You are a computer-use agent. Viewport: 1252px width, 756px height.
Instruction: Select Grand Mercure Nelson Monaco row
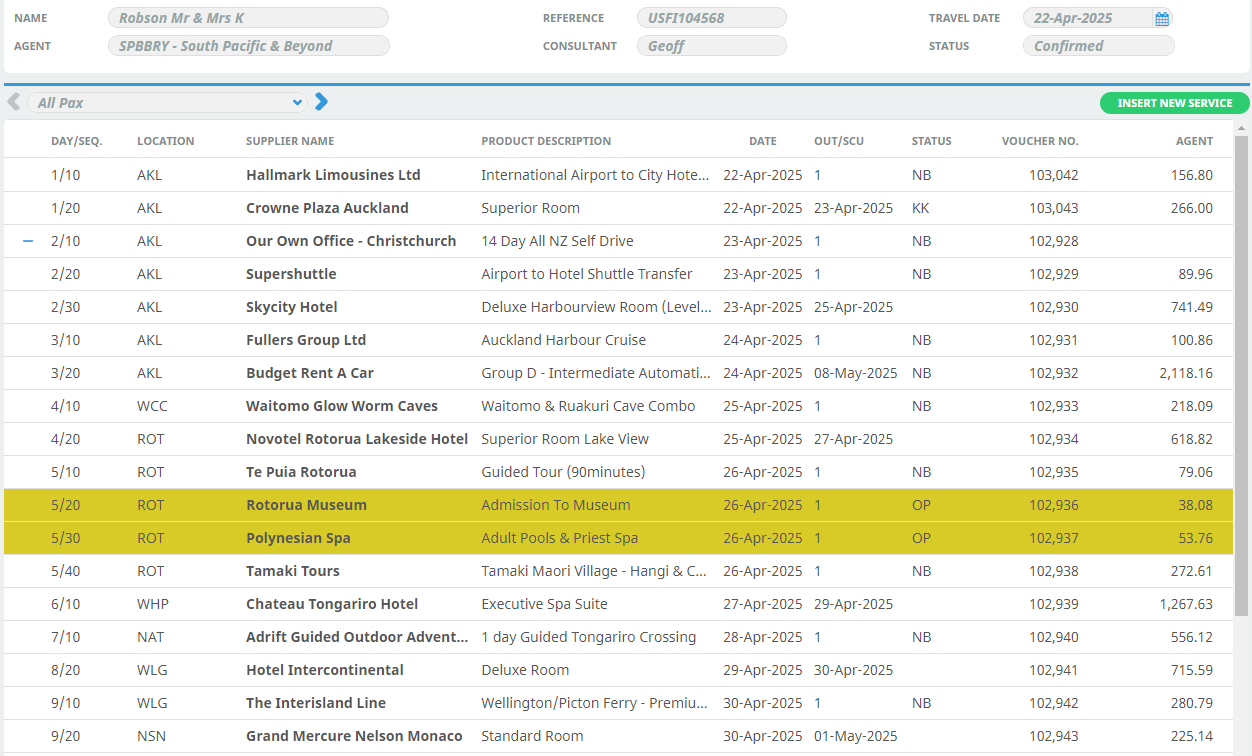coord(618,736)
